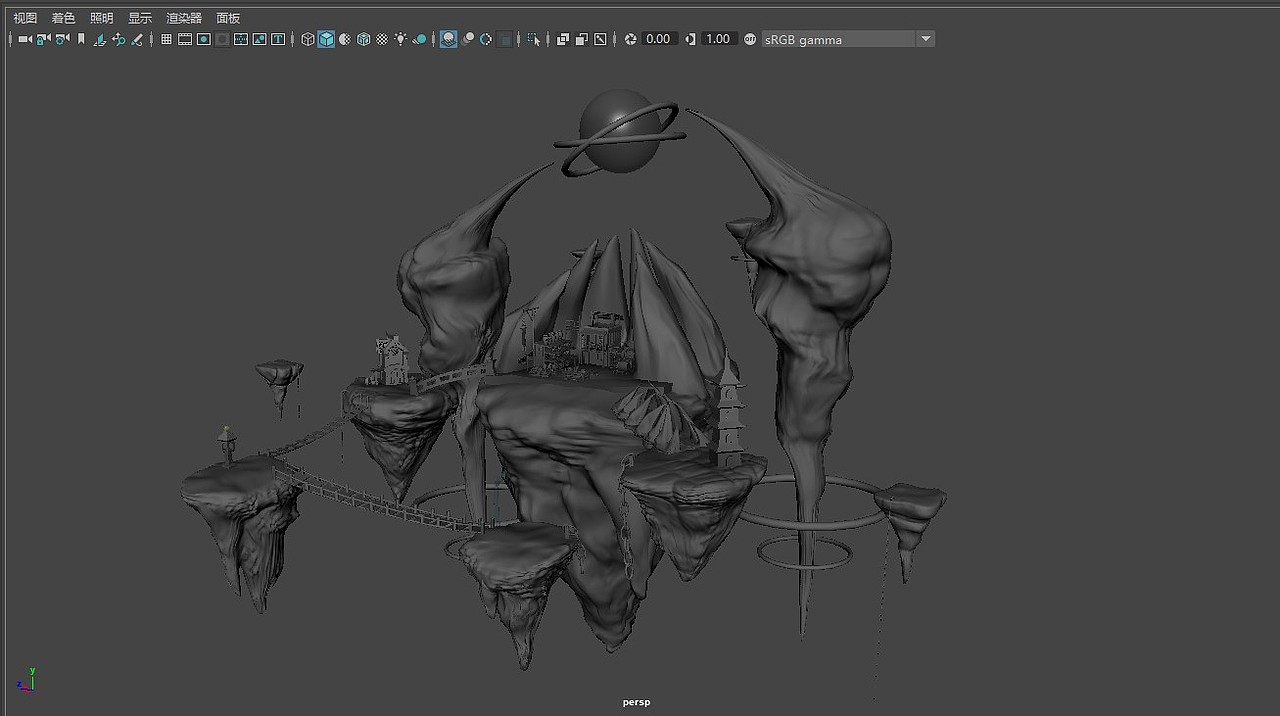The width and height of the screenshot is (1280, 716).
Task: Open the 显示 (Show) menu
Action: (140, 18)
